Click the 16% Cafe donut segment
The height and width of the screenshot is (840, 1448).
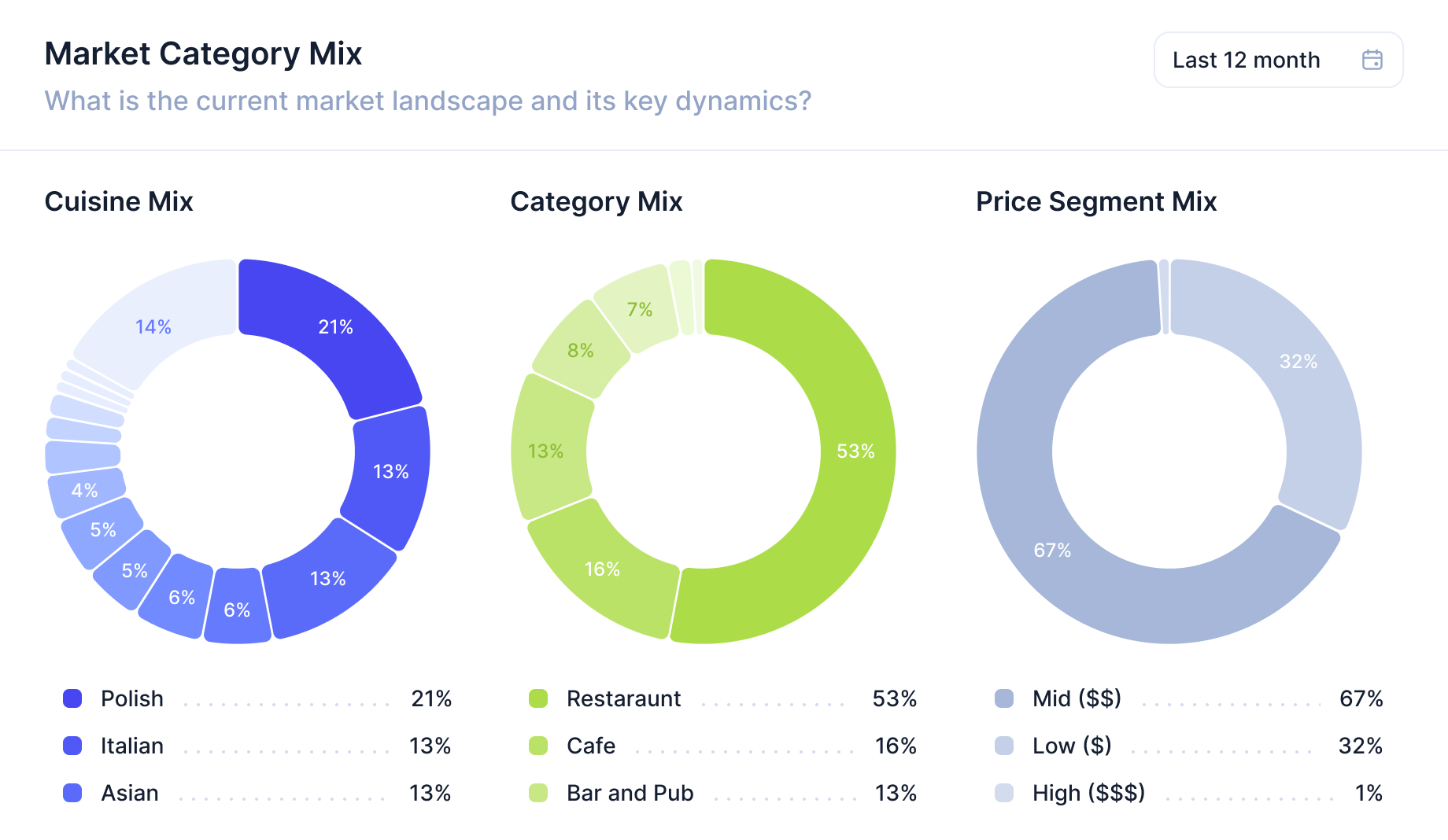tap(602, 569)
